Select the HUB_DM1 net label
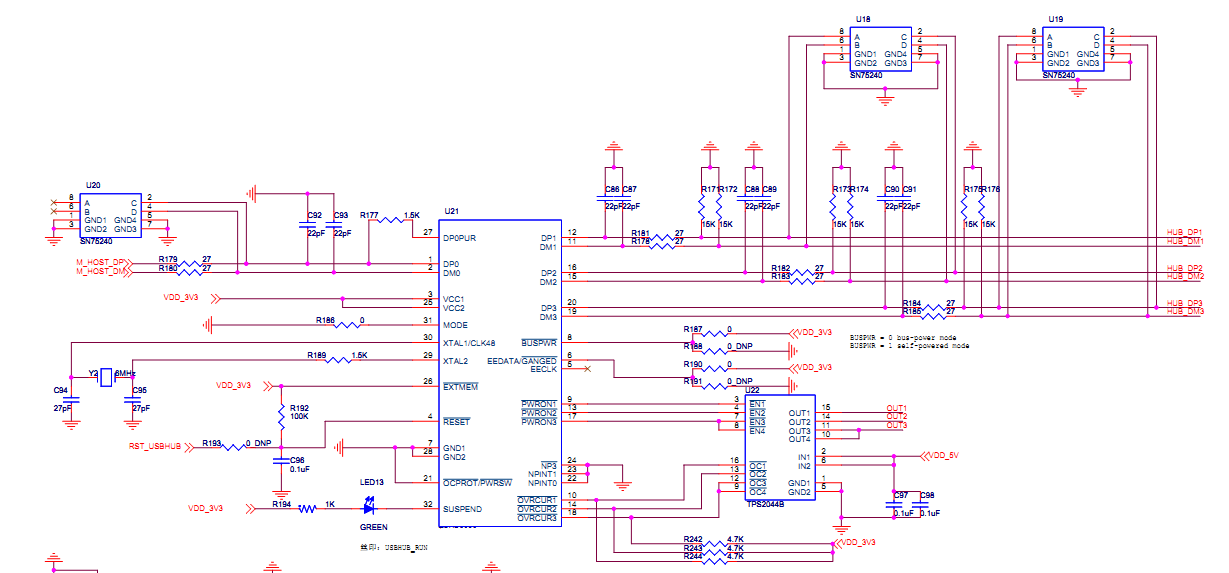 [x=1185, y=241]
